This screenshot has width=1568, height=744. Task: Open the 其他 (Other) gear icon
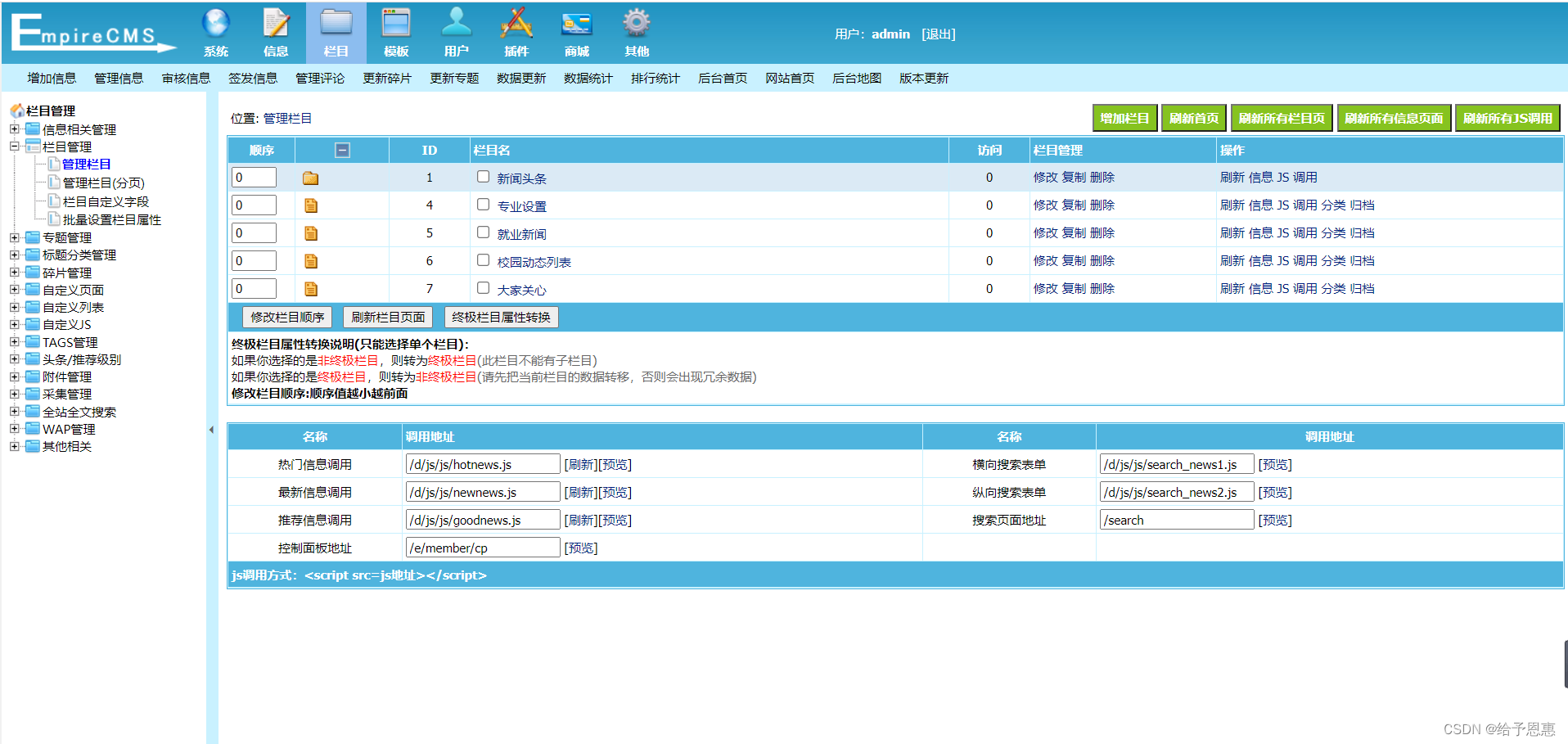pos(637,23)
